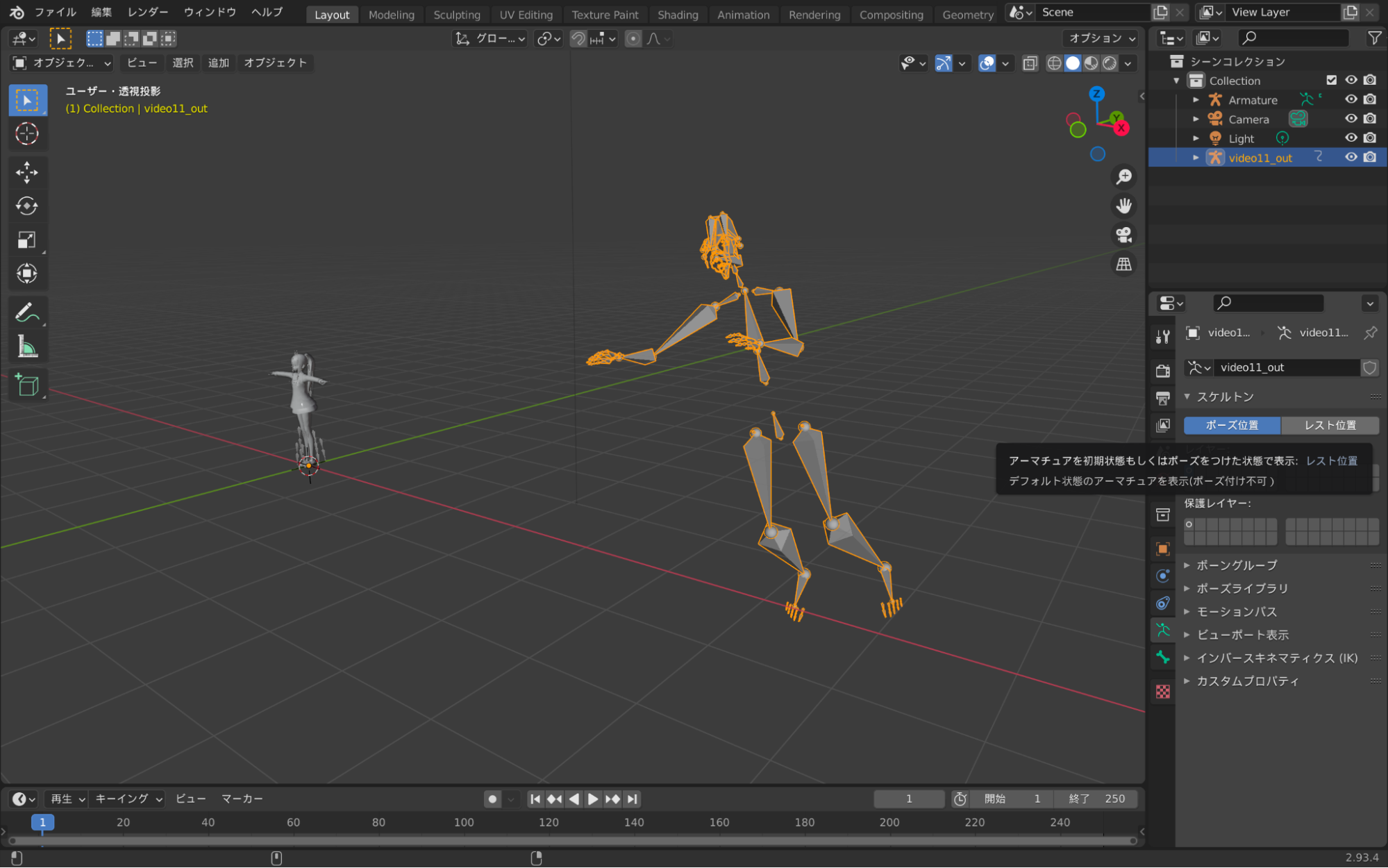
Task: Toggle X-ray view in header
Action: point(1030,63)
